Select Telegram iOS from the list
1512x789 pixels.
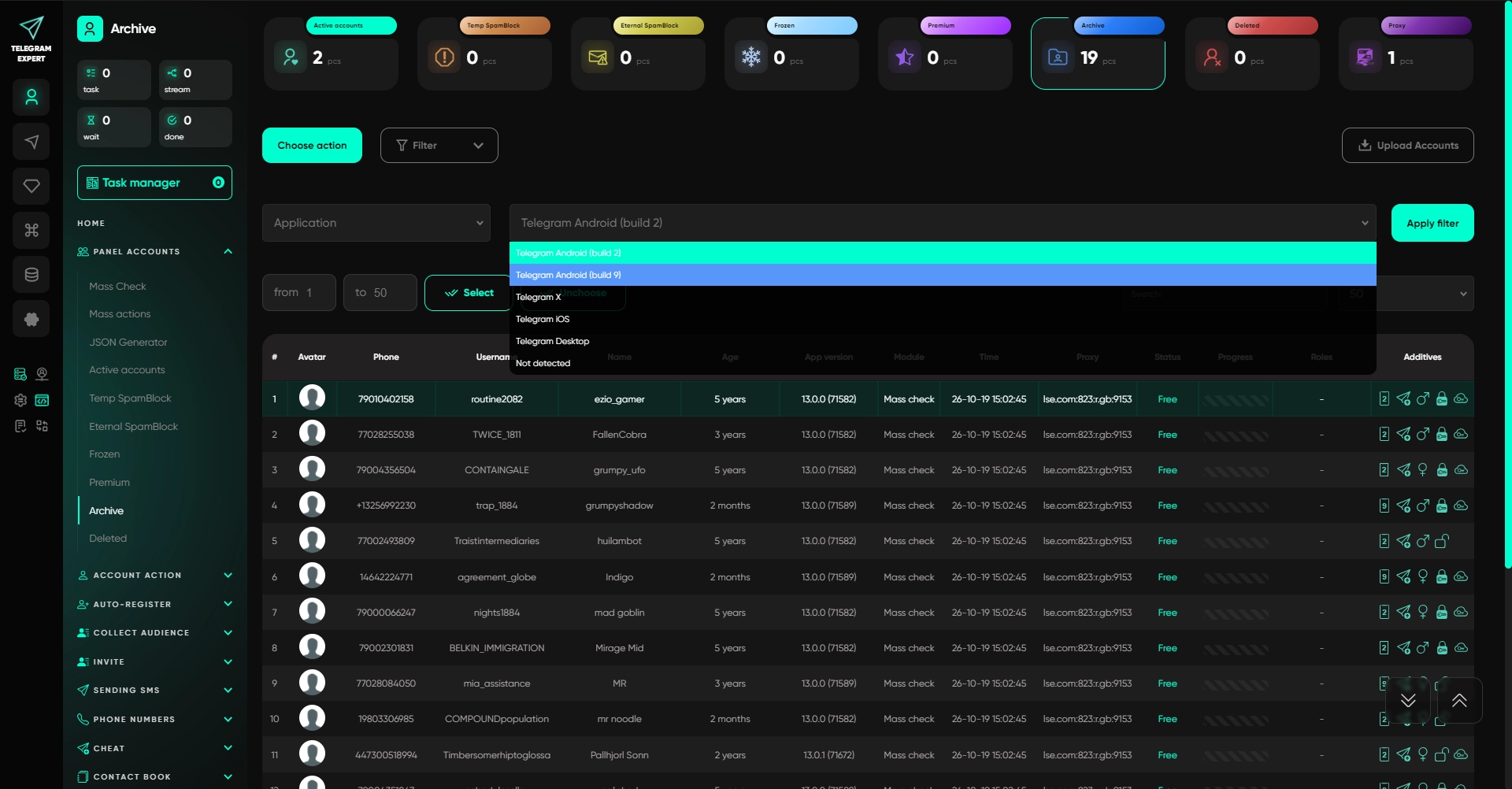point(943,319)
